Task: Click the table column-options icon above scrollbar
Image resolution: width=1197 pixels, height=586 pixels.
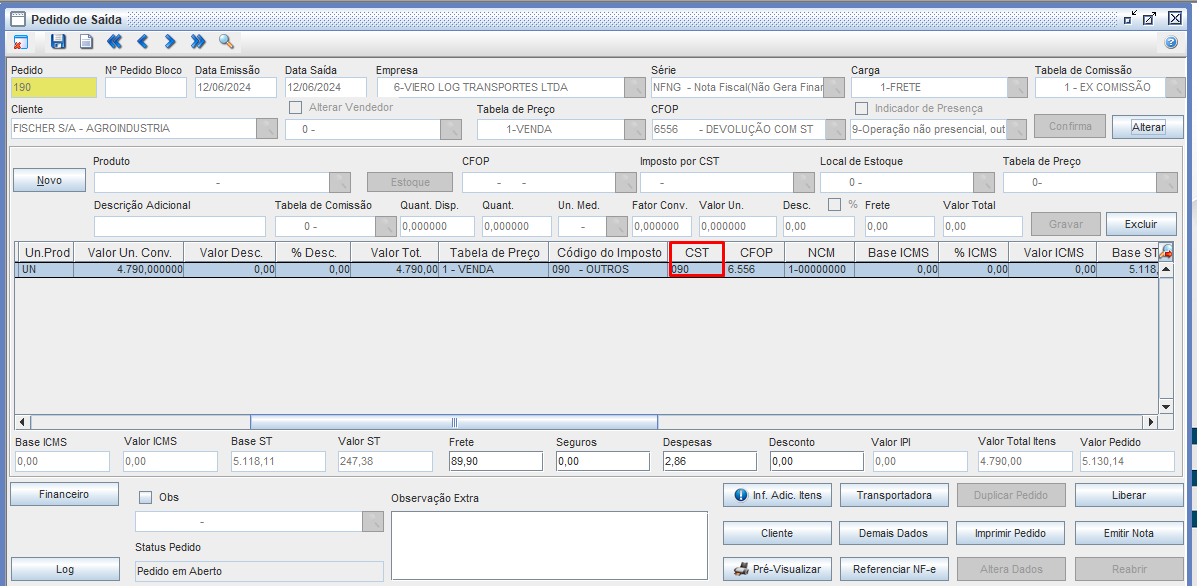Action: [1166, 251]
